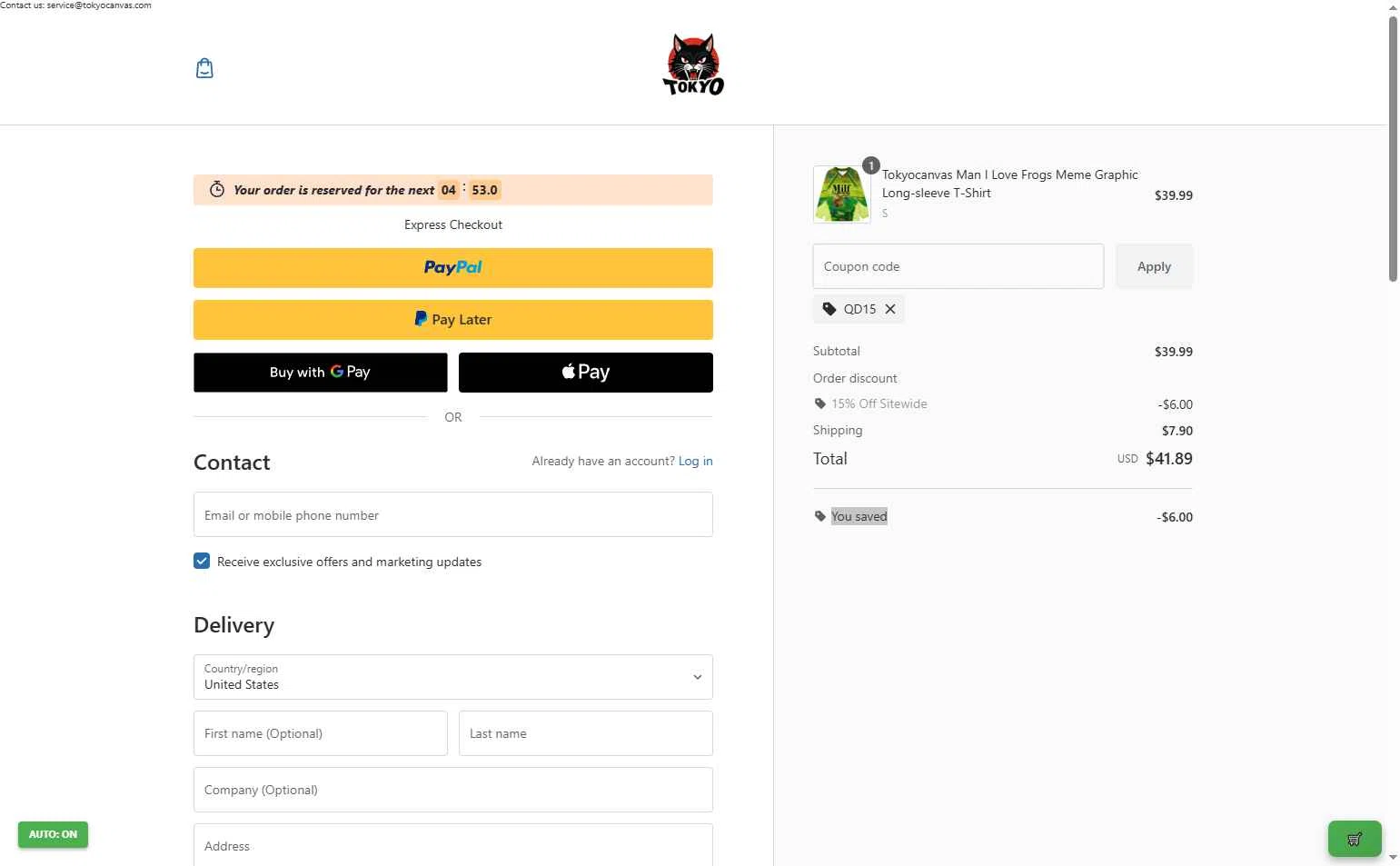The height and width of the screenshot is (866, 1400).
Task: Click the reservation timer clock icon
Action: click(217, 189)
